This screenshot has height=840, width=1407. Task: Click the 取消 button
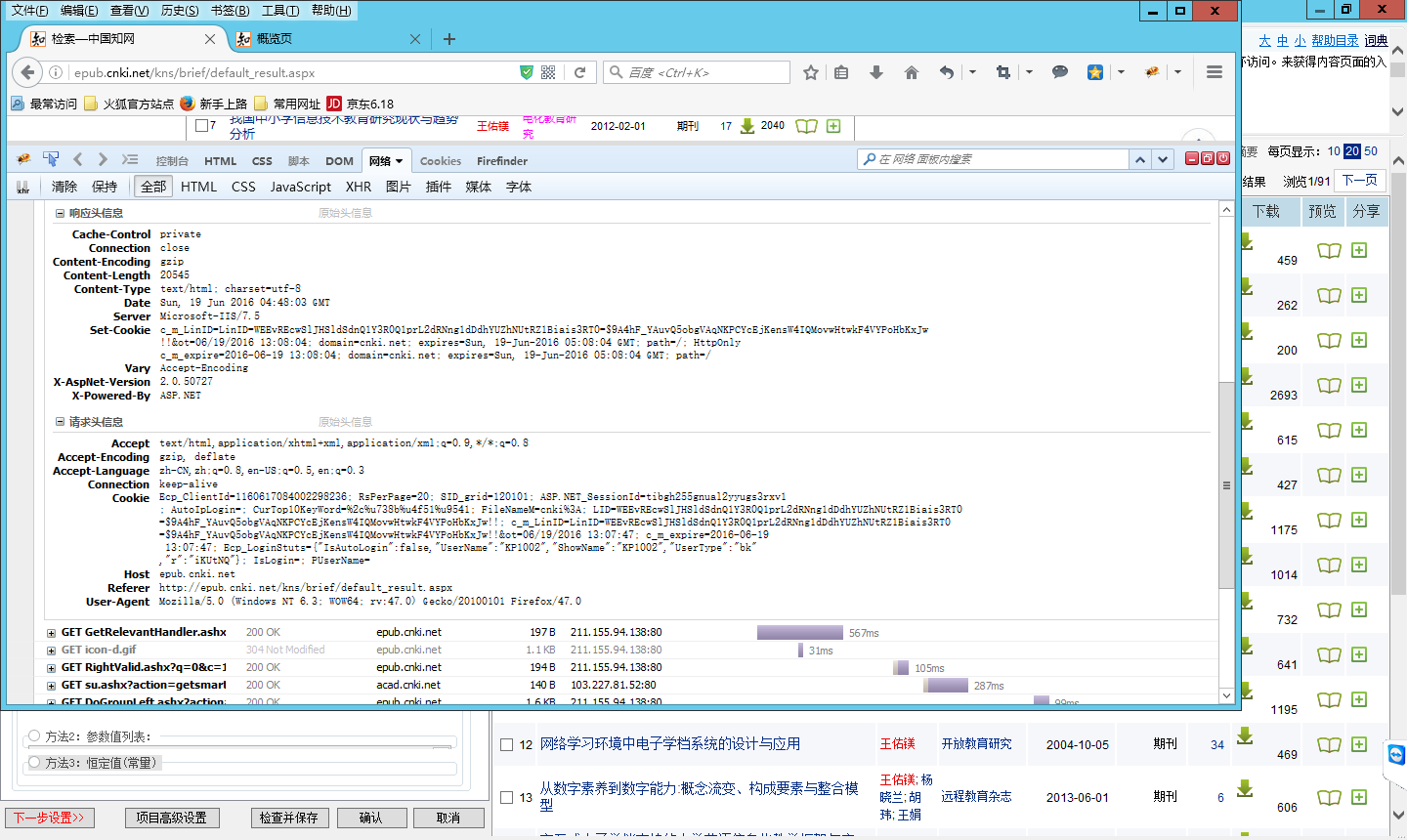coord(448,818)
